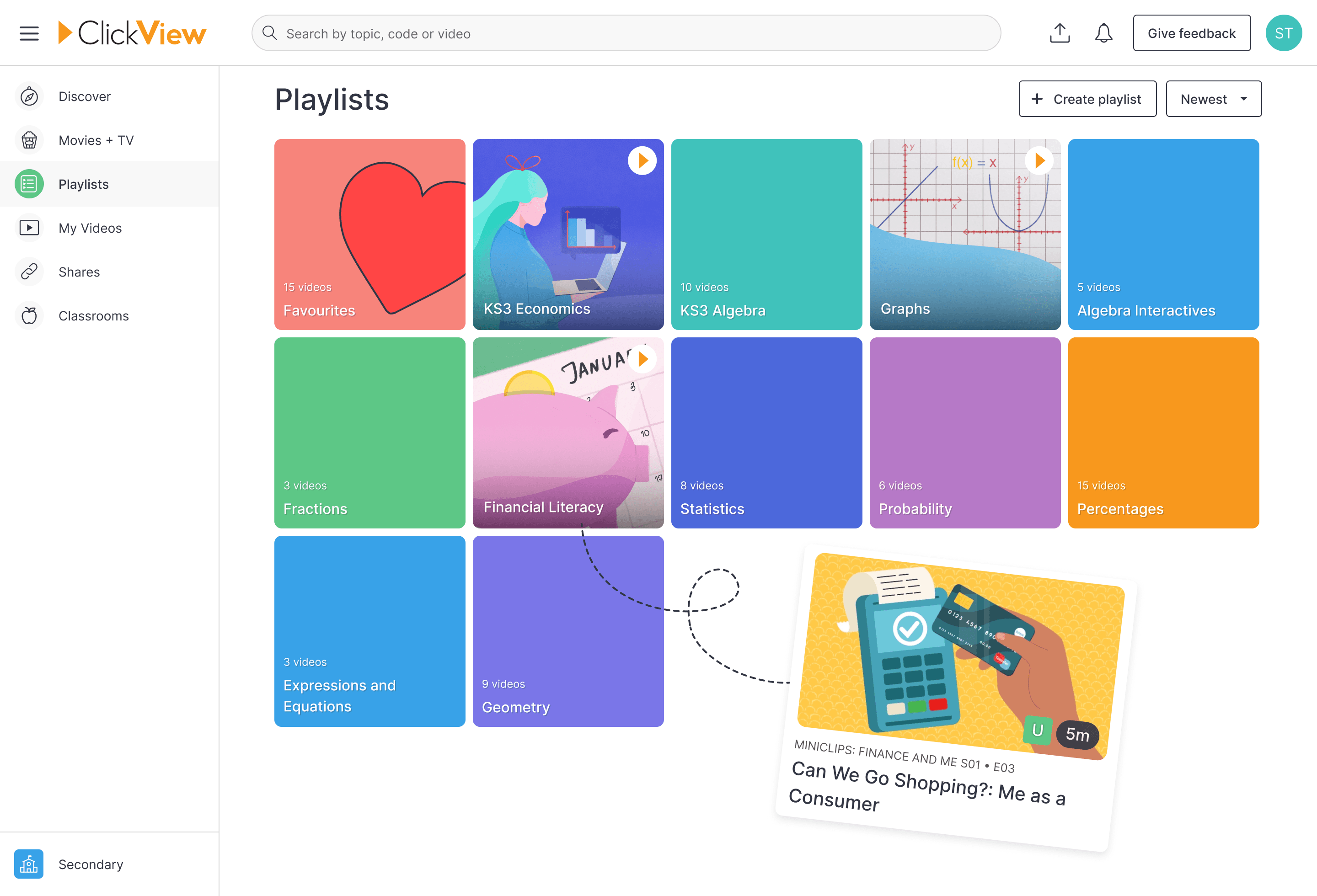
Task: Click the Give feedback button
Action: tap(1192, 33)
